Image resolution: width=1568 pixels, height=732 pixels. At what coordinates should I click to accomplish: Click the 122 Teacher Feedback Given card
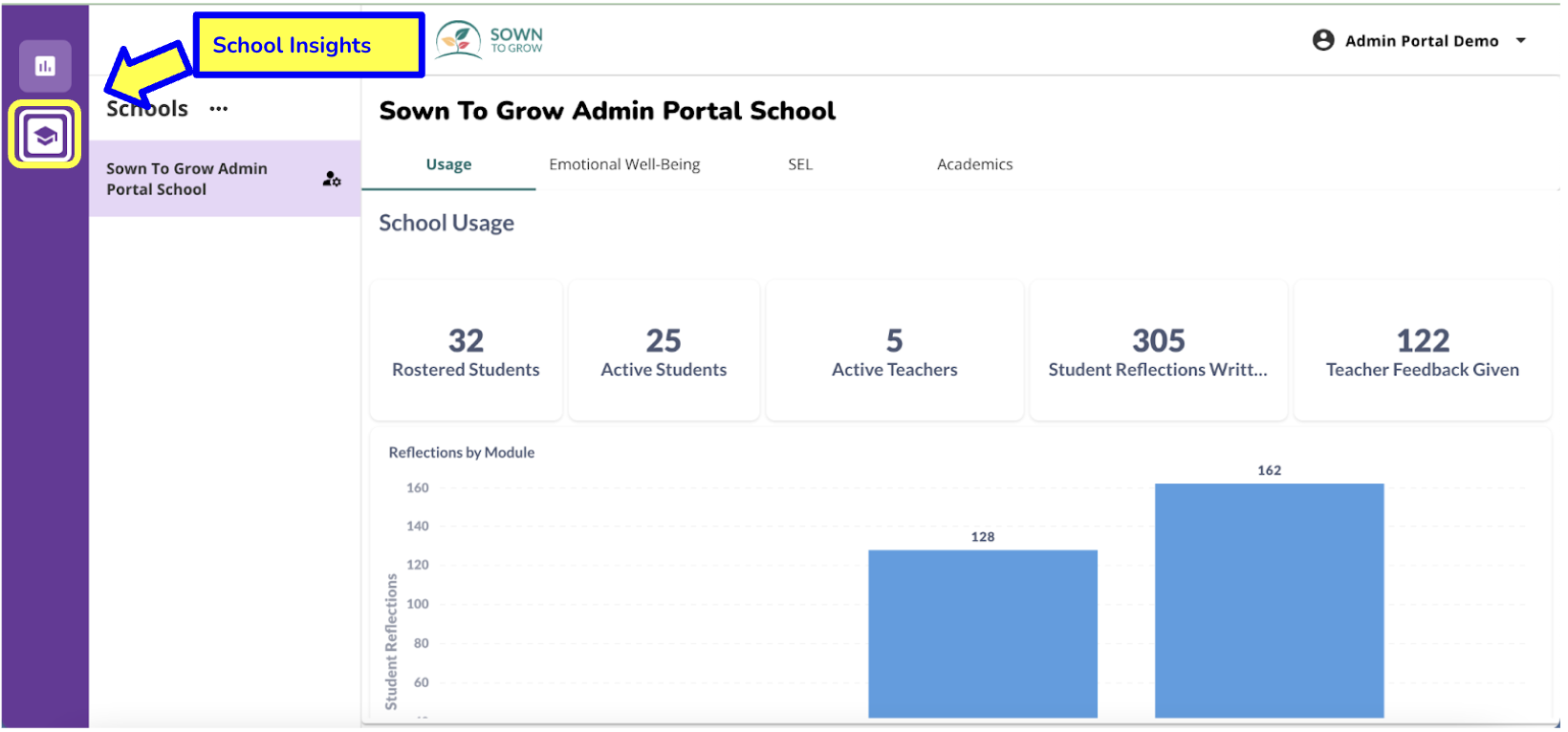1422,351
